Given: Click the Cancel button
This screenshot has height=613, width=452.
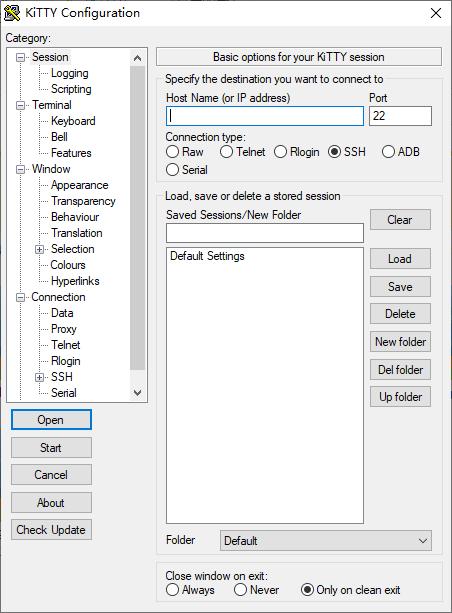Looking at the screenshot, I should [51, 475].
